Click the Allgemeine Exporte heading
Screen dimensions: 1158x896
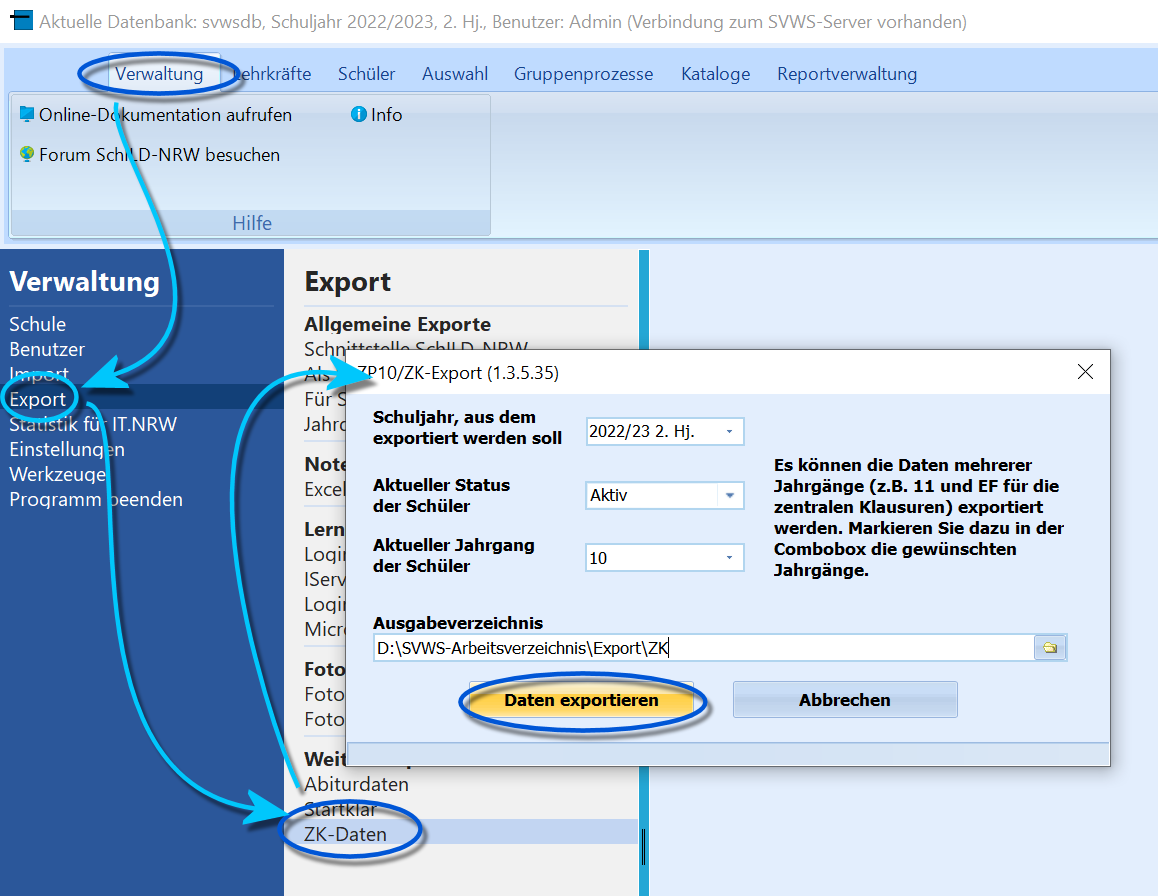[397, 324]
